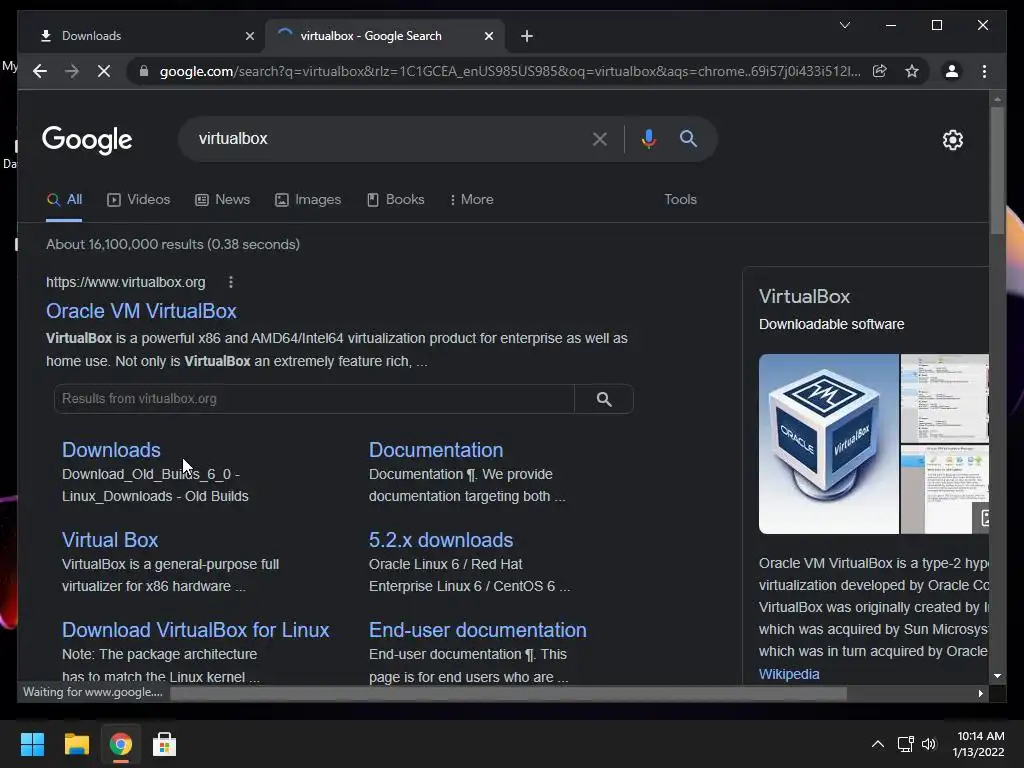Screen dimensions: 1024x768
Task: Switch to Images results
Action: (x=308, y=200)
